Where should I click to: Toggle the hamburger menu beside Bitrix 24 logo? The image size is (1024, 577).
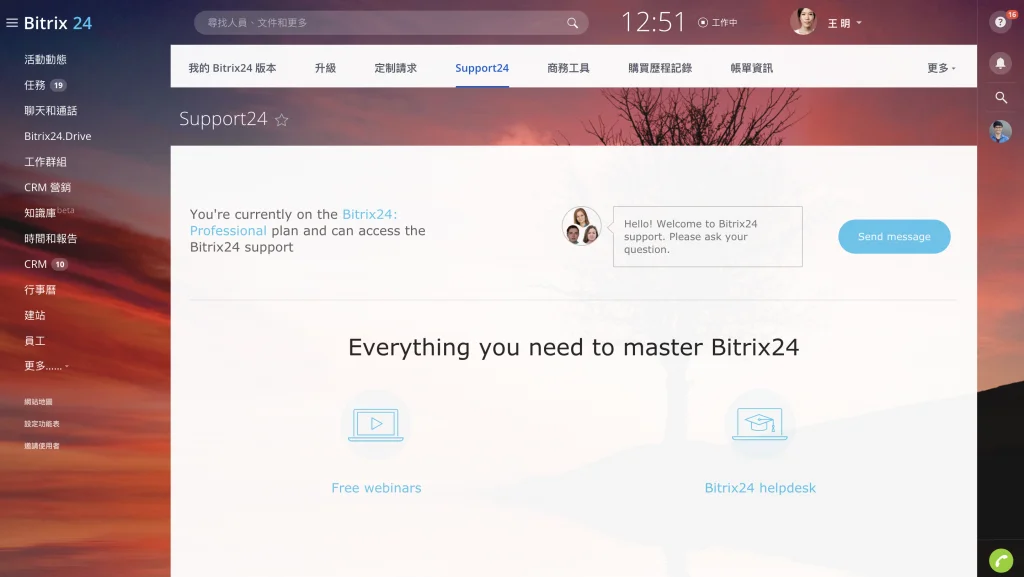click(12, 23)
